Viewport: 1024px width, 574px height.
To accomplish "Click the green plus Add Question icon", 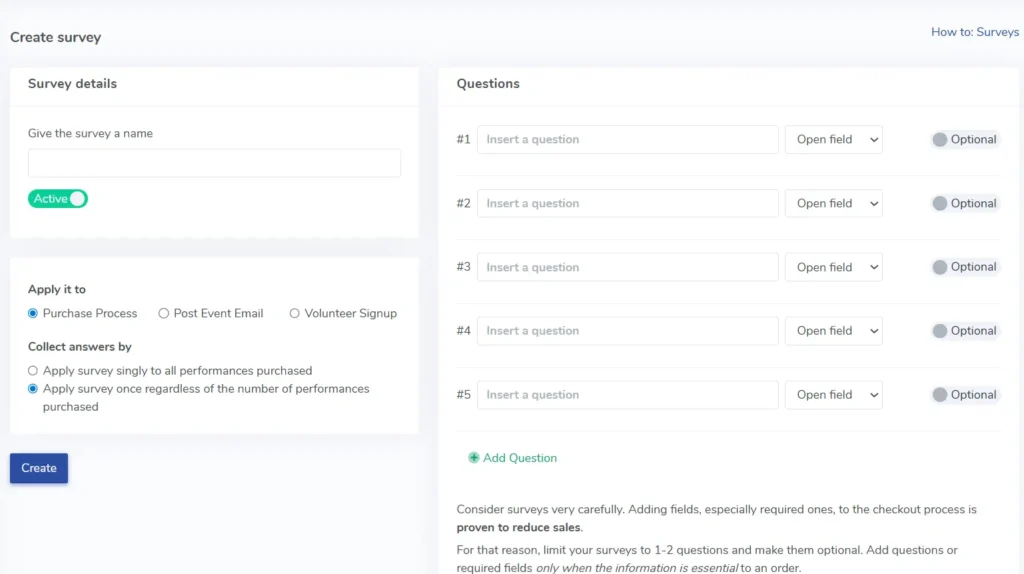I will tap(473, 458).
